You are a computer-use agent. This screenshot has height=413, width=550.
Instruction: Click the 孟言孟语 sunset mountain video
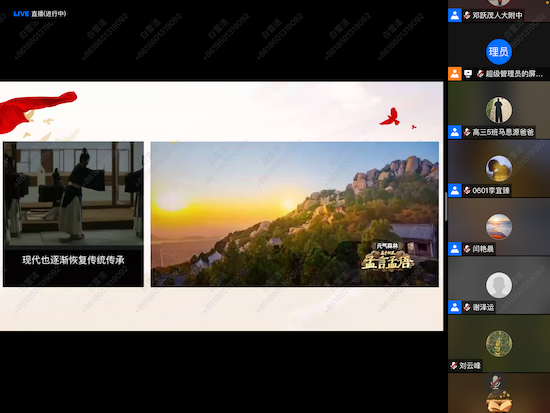pyautogui.click(x=295, y=214)
